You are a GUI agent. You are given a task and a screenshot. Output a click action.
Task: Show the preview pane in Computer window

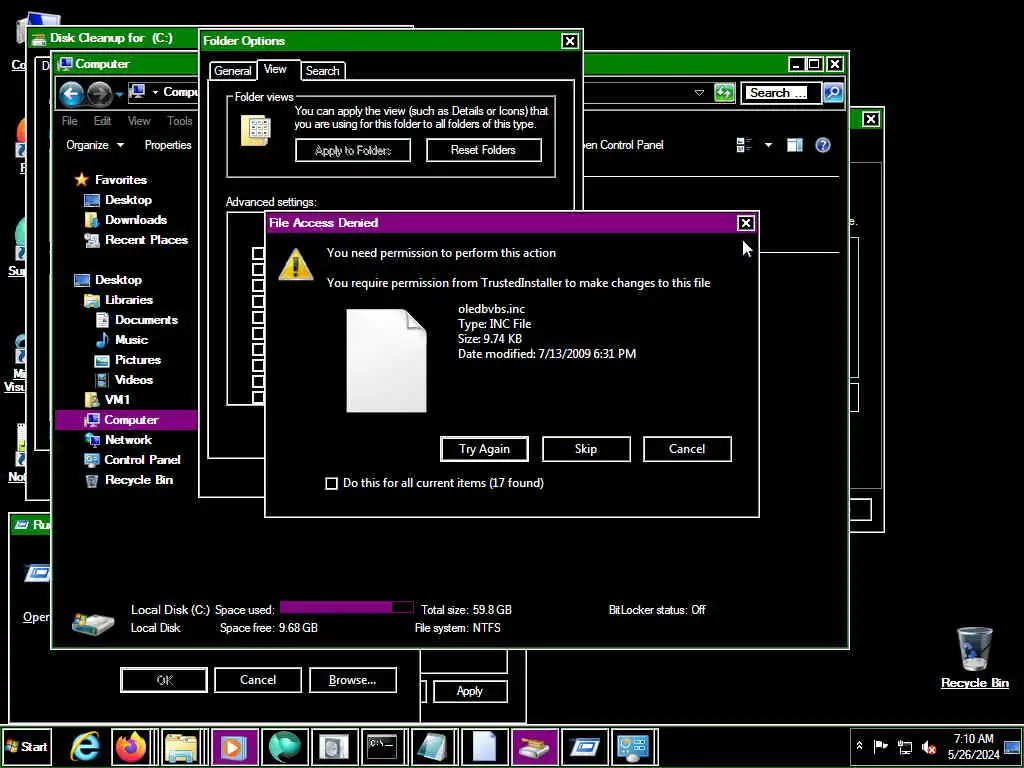(795, 145)
